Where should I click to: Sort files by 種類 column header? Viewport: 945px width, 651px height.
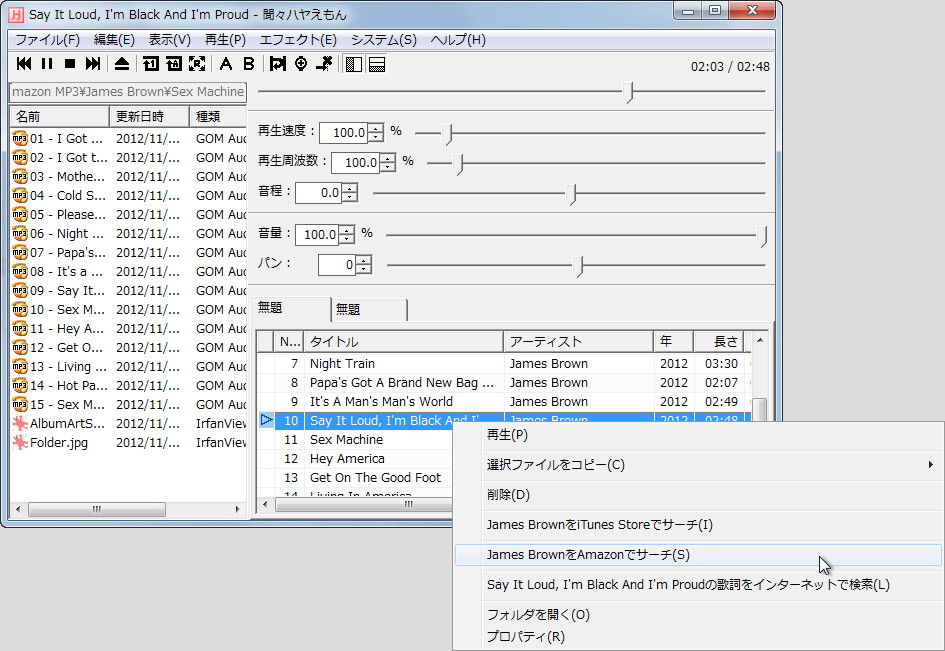tap(218, 116)
